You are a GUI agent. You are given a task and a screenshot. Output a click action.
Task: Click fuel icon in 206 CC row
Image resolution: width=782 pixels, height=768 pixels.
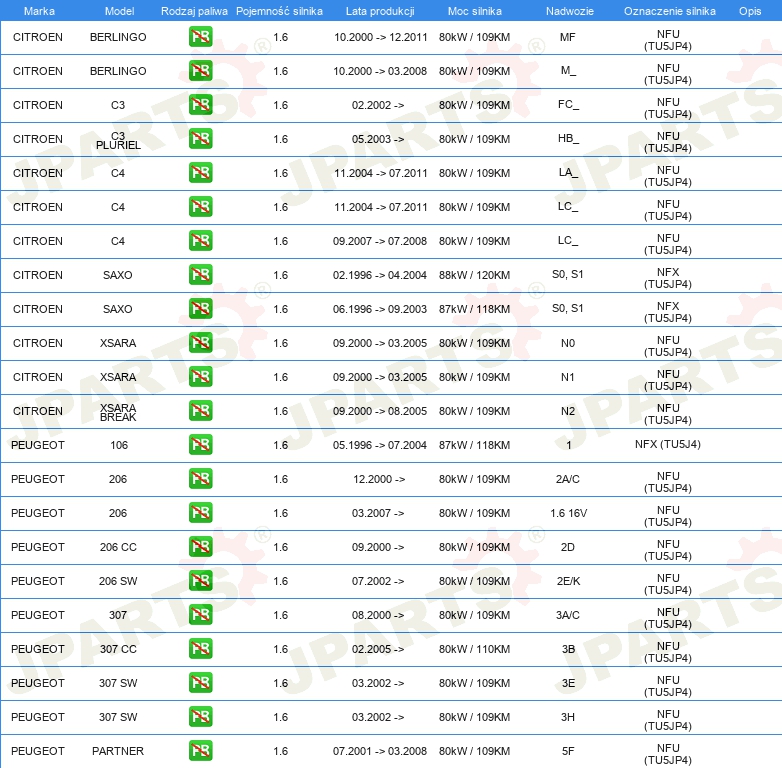point(200,547)
